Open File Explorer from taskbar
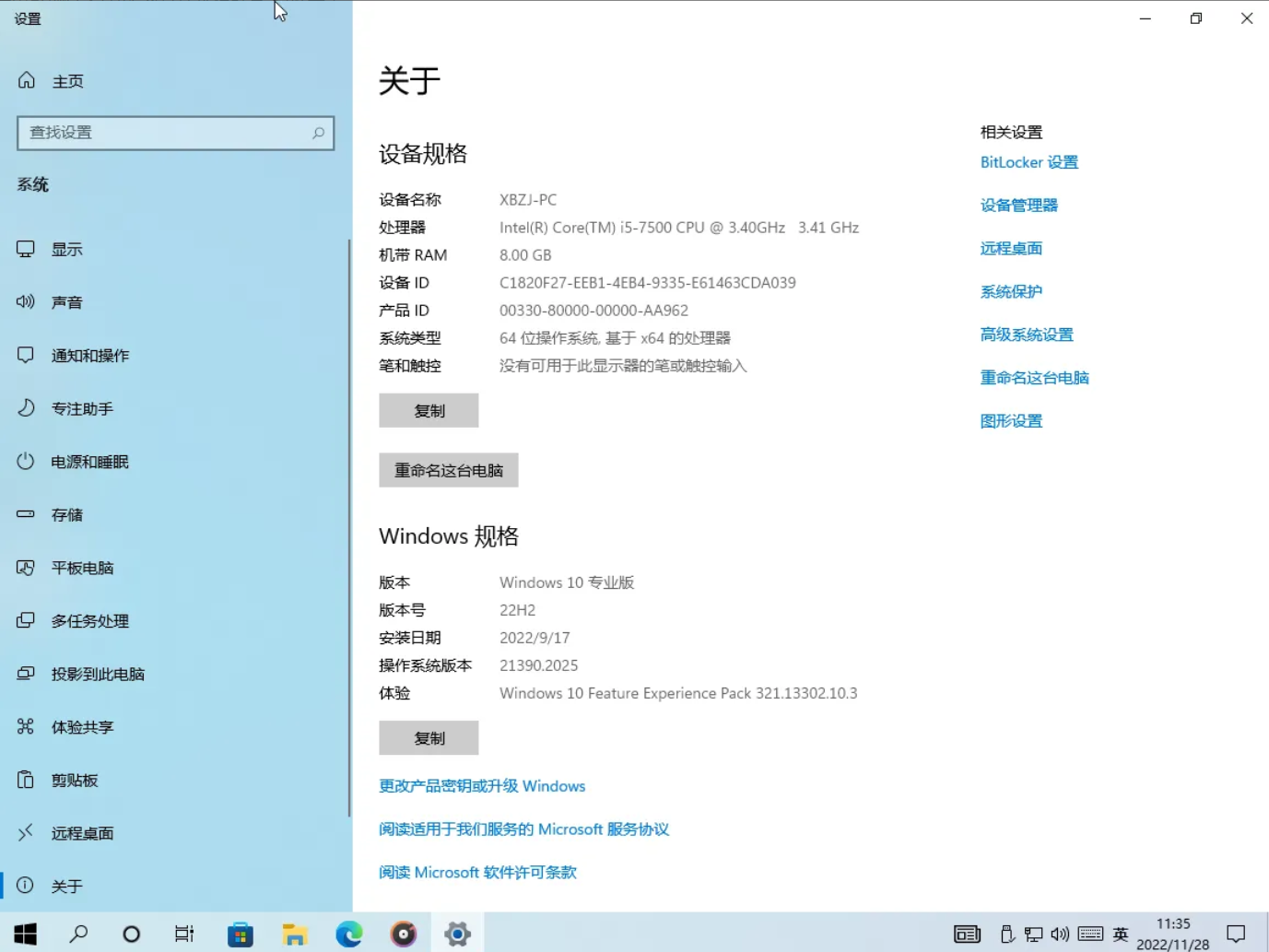This screenshot has width=1269, height=952. [294, 933]
